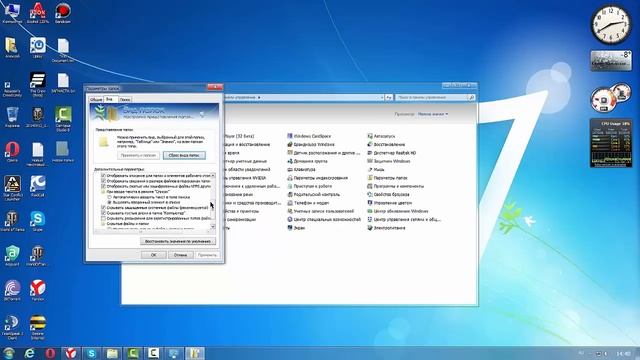Click the weather gadget showing temperature
The image size is (640, 360).
[x=611, y=60]
